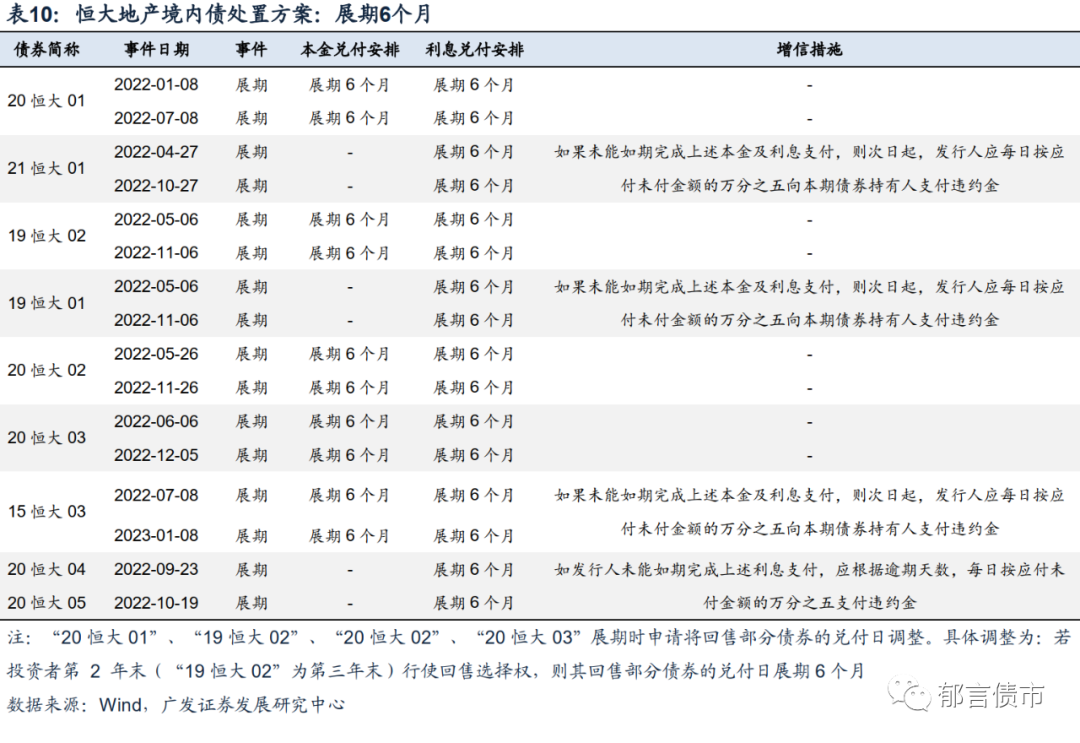The height and width of the screenshot is (743, 1080).
Task: Click interest '展期 6 个月' in 2022-04-27 row
Action: (x=474, y=152)
